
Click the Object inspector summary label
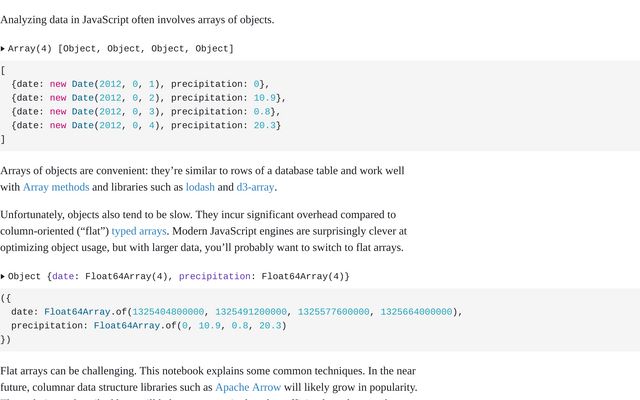(24, 276)
